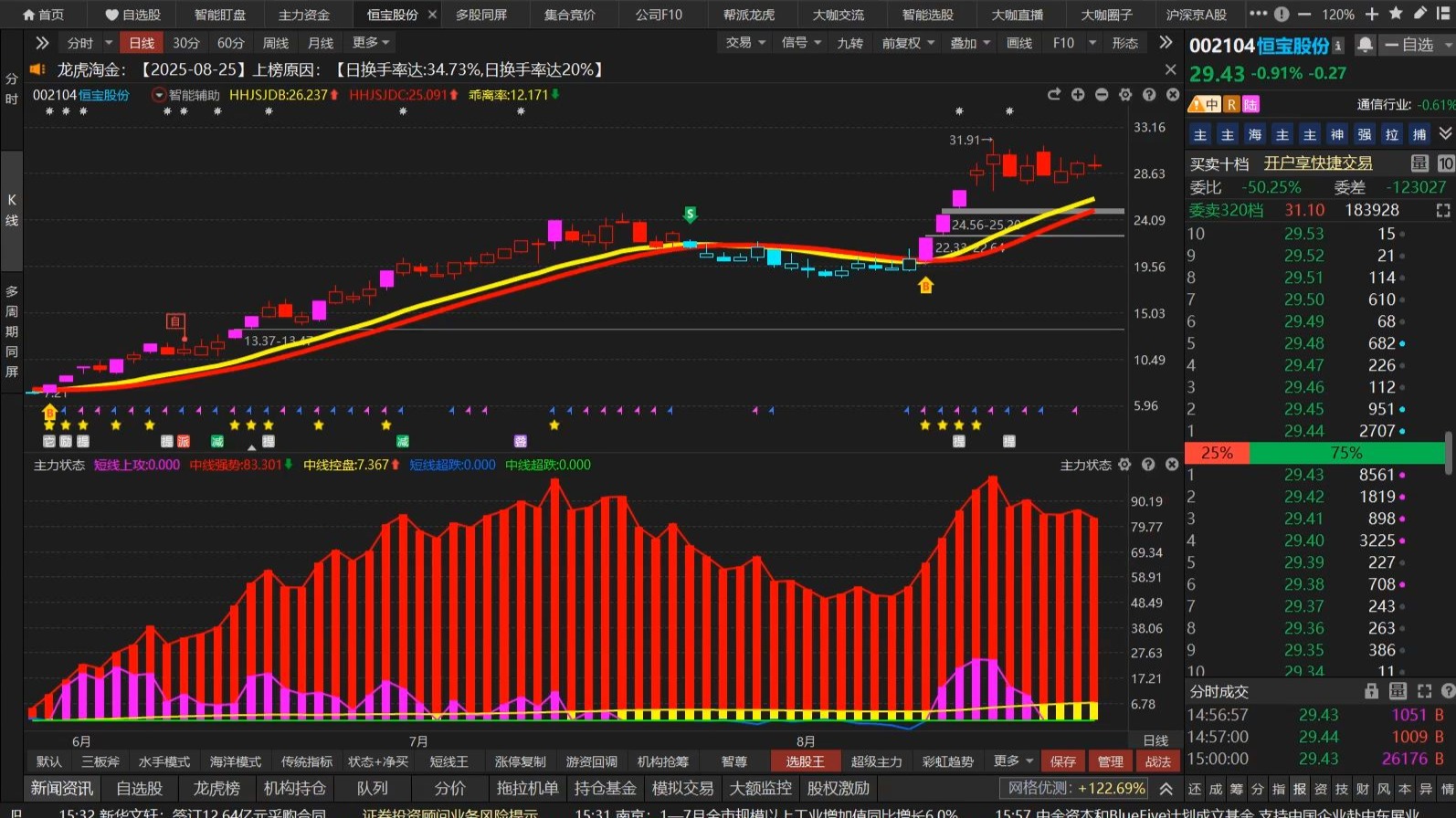Switch chart period to 30分
This screenshot has height=818, width=1456.
click(x=185, y=43)
